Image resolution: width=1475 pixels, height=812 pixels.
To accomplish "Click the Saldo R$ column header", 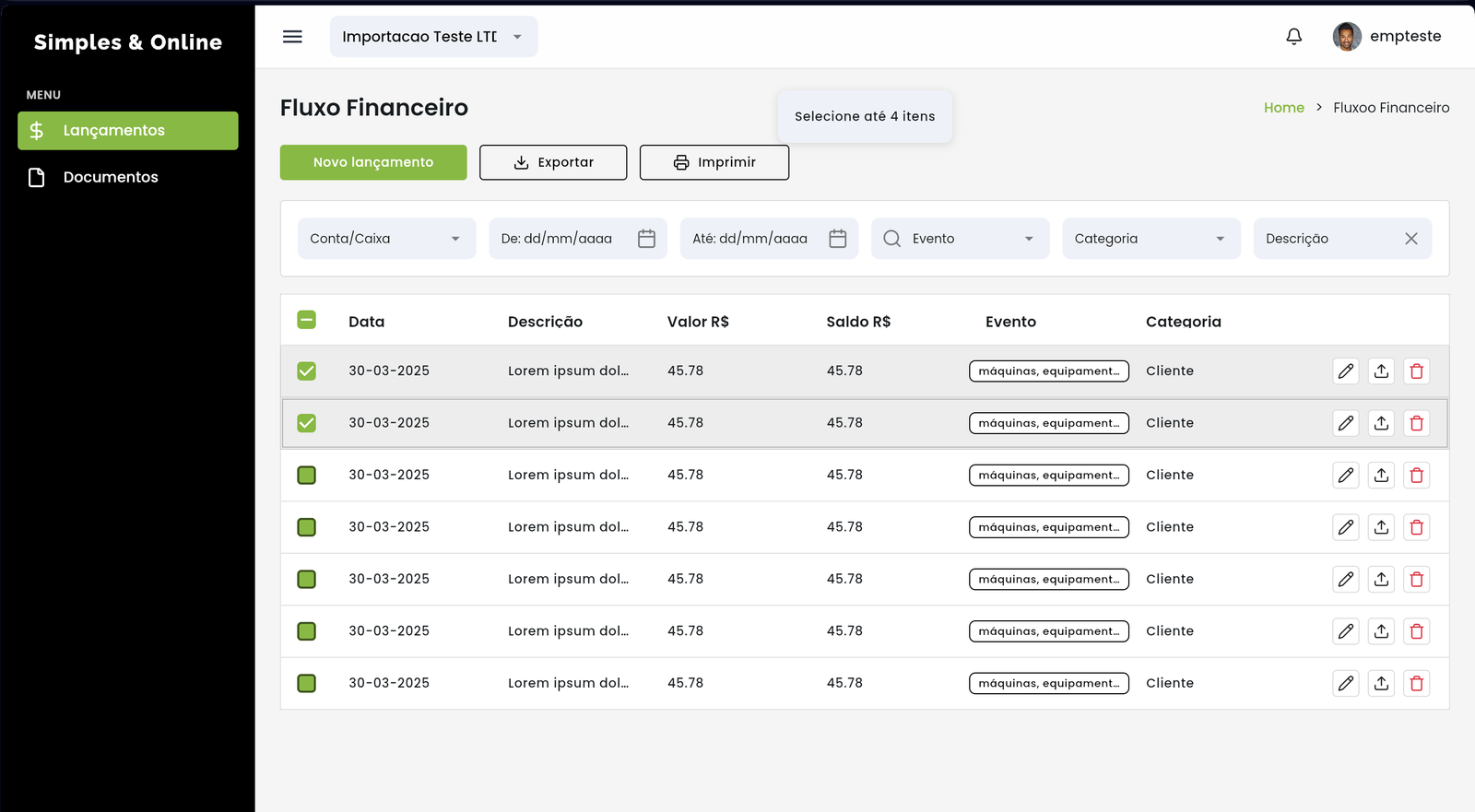I will coord(858,322).
